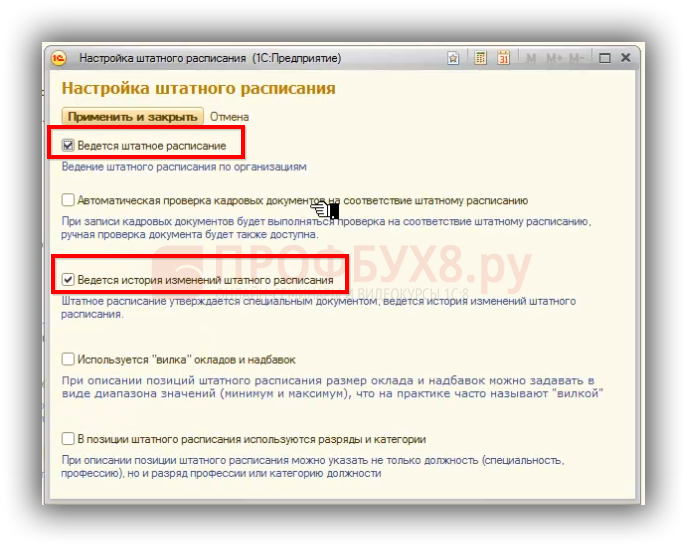
Task: Click description Ведение штатного расписания по организациям
Action: click(184, 167)
